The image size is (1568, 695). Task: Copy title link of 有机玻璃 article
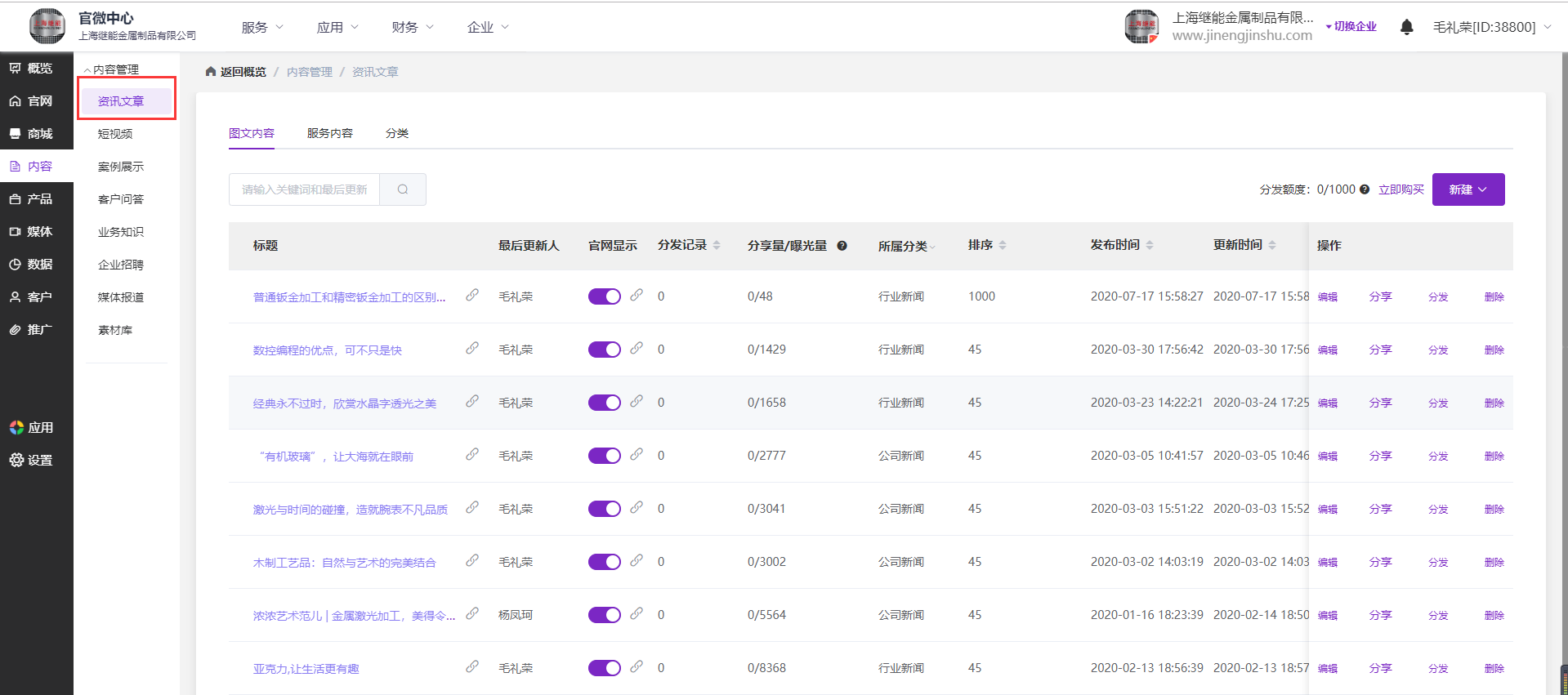(472, 454)
